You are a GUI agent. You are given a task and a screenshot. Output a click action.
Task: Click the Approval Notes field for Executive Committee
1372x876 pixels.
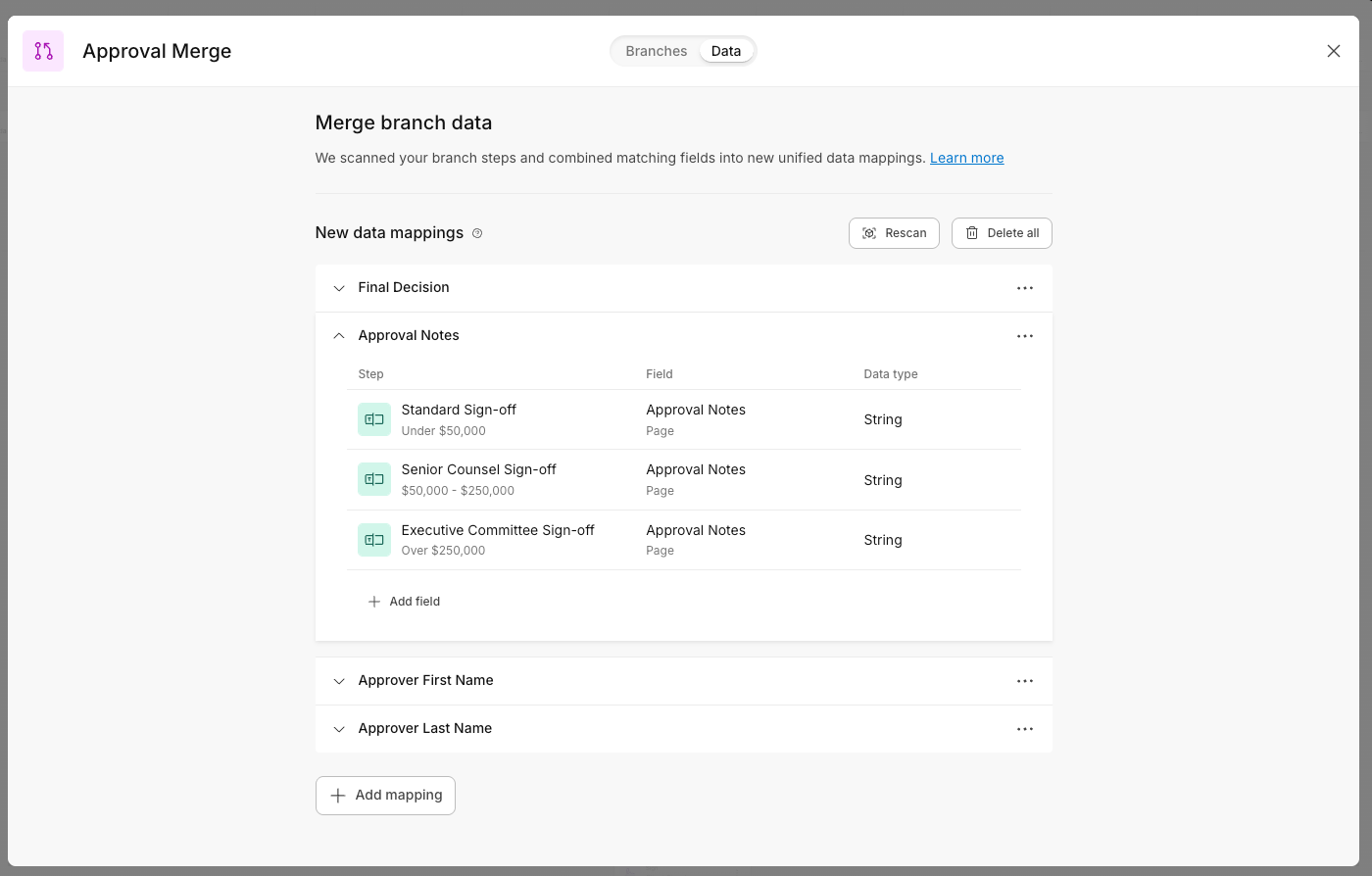point(696,530)
